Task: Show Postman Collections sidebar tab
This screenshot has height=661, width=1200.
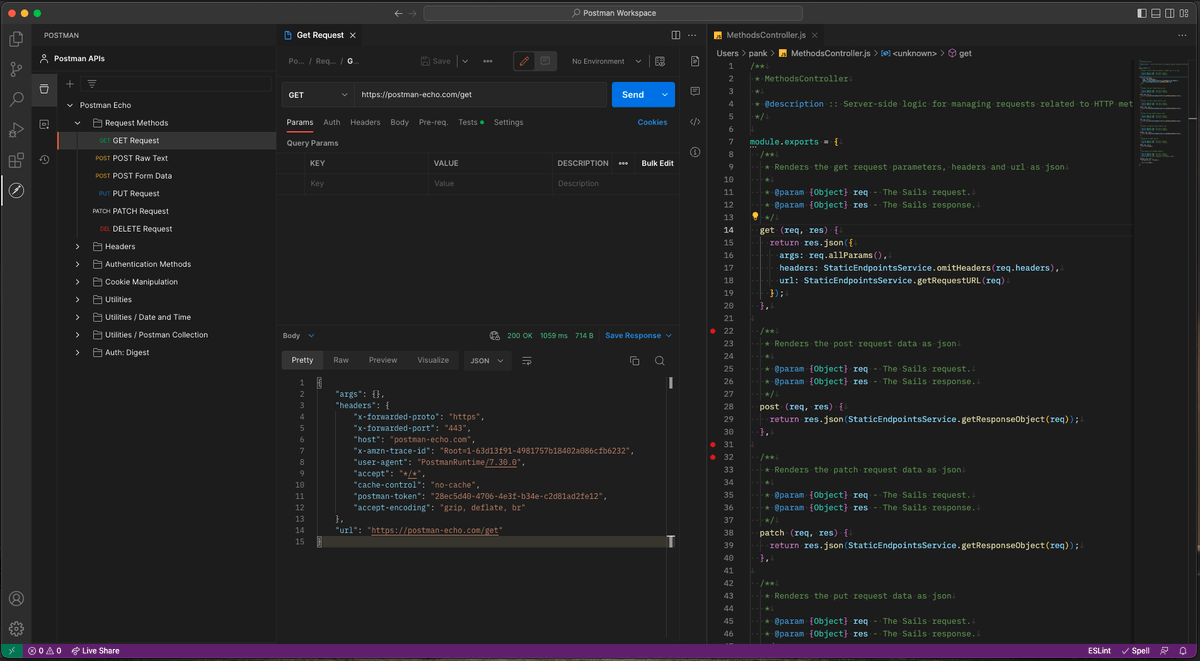Action: pyautogui.click(x=44, y=89)
